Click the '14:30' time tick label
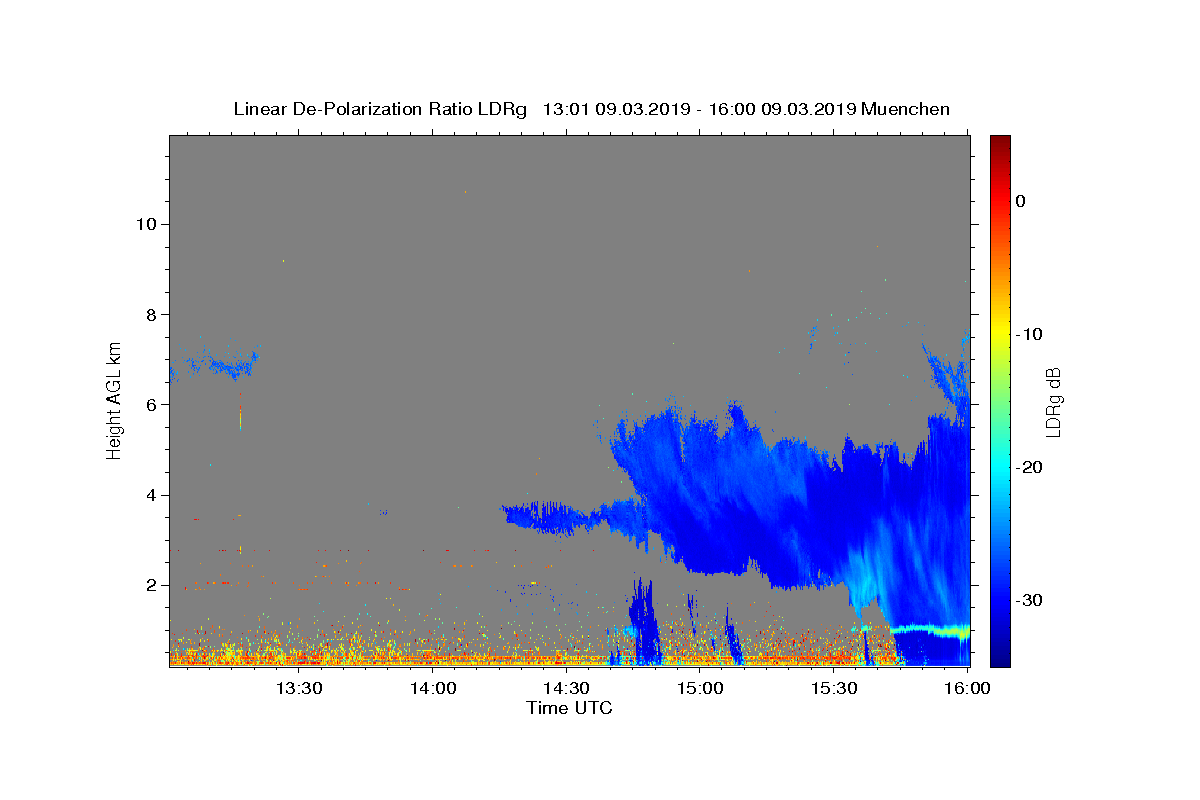This screenshot has width=1200, height=800. click(566, 689)
